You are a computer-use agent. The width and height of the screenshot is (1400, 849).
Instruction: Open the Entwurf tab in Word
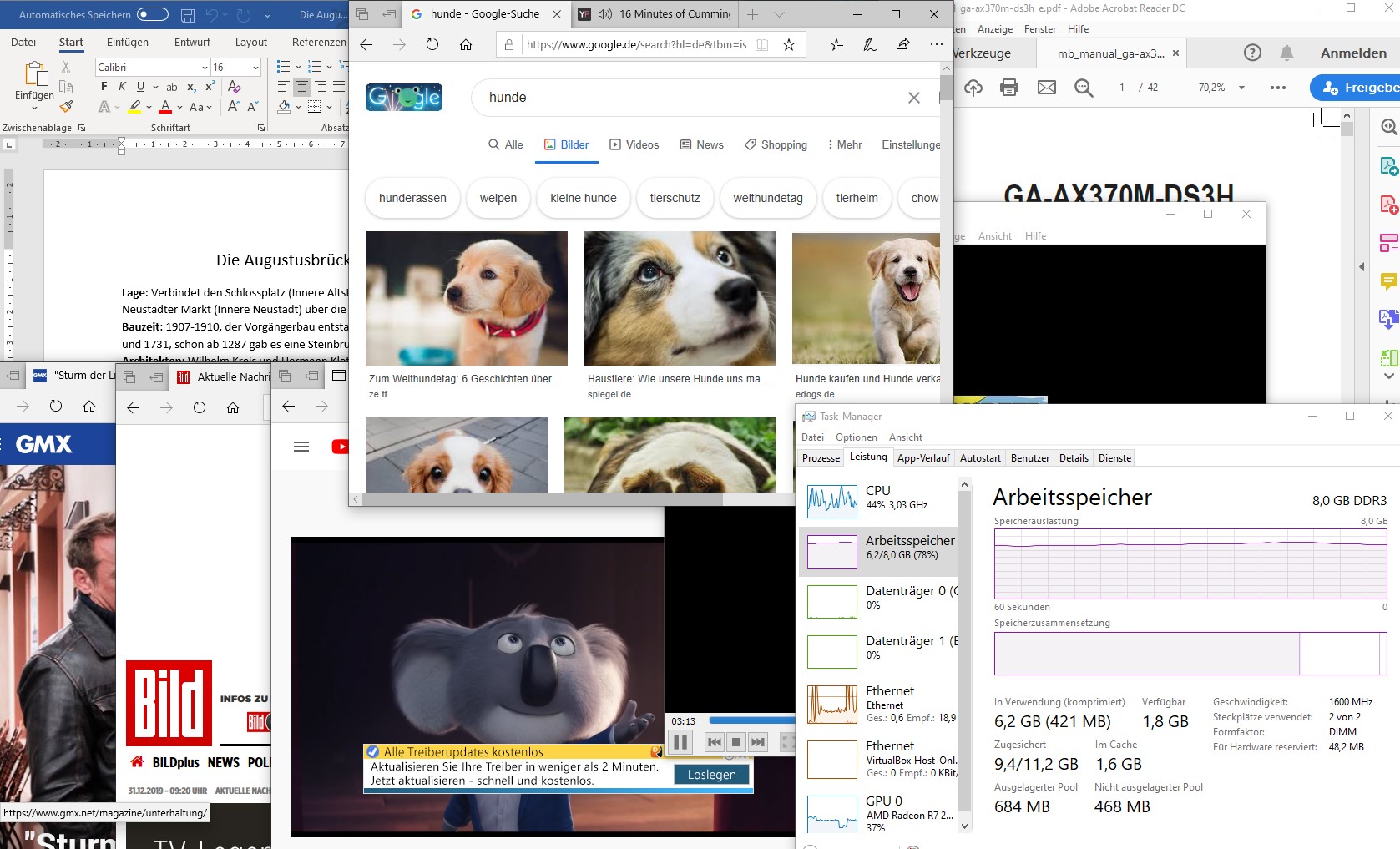[192, 43]
